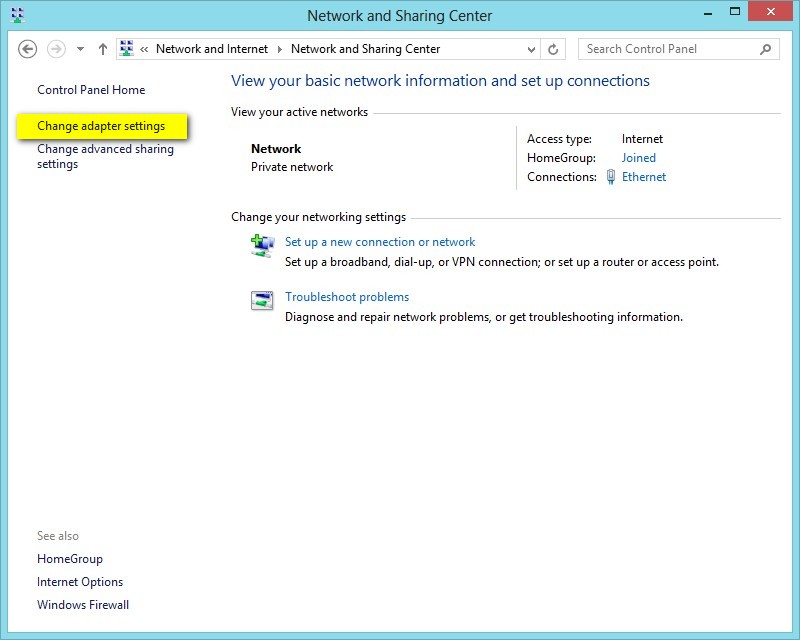Click the 'Change your networking settings' heading
Viewport: 800px width, 640px height.
pos(318,217)
